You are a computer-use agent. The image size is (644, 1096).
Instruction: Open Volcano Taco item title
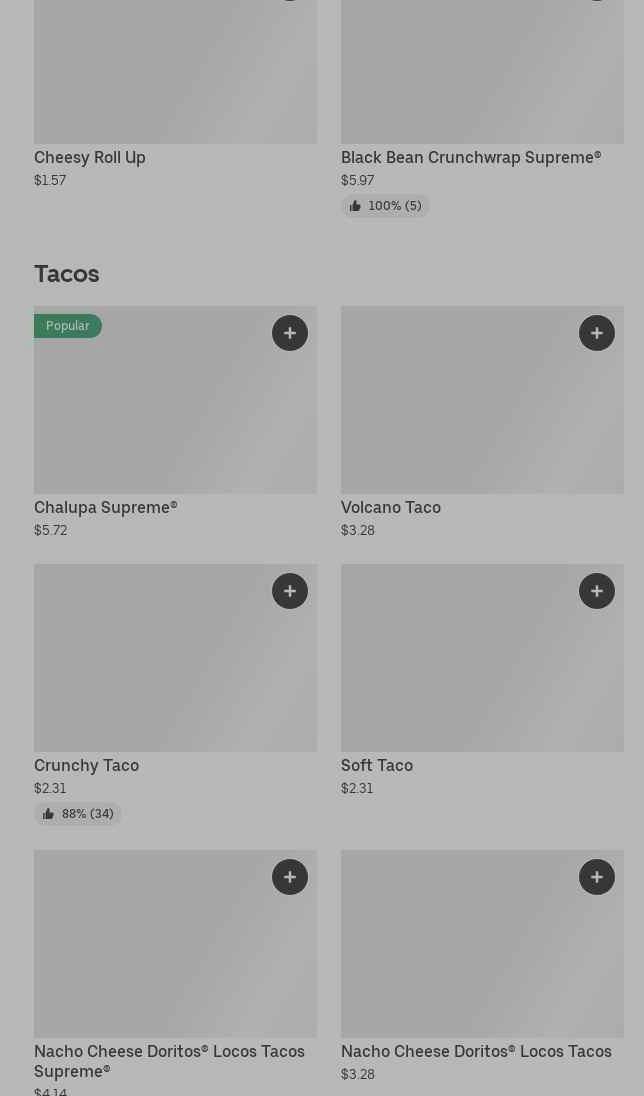coord(391,507)
